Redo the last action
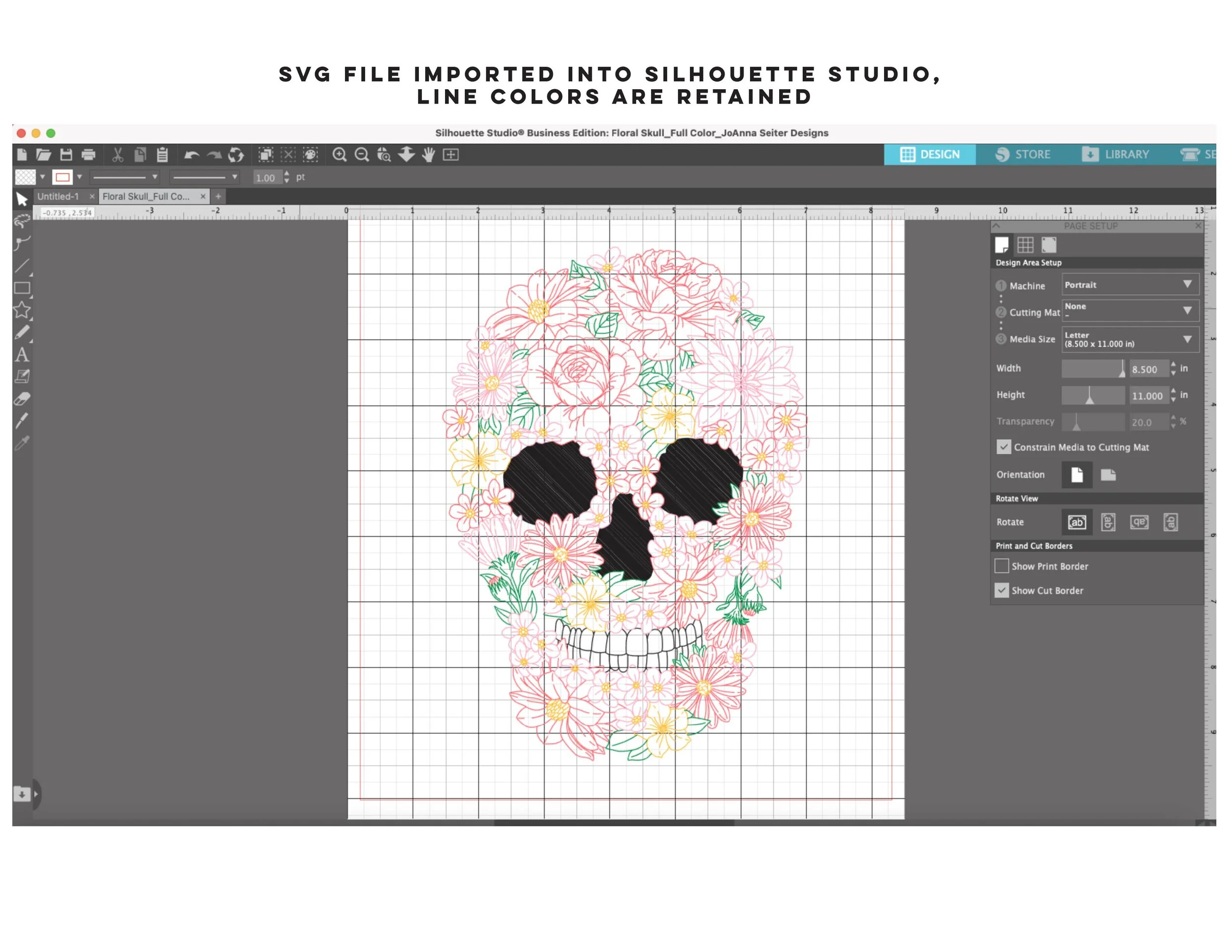The width and height of the screenshot is (1232, 952). point(214,155)
